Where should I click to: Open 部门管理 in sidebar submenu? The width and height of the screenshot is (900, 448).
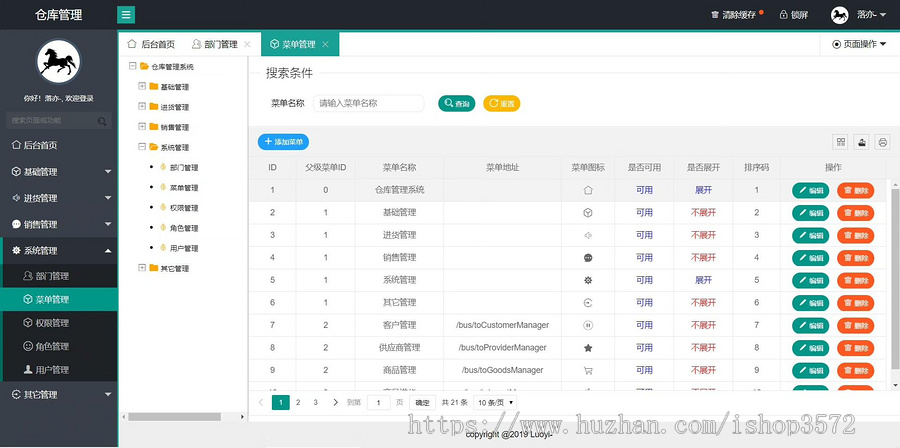click(x=59, y=276)
